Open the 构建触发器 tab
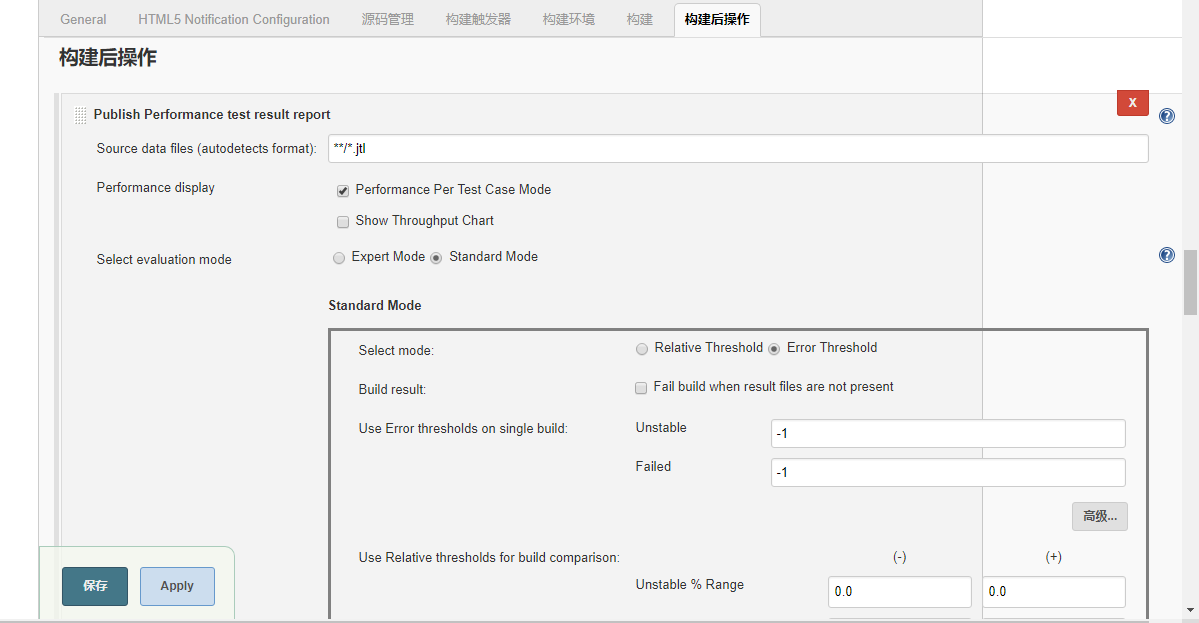1199x623 pixels. [x=478, y=19]
